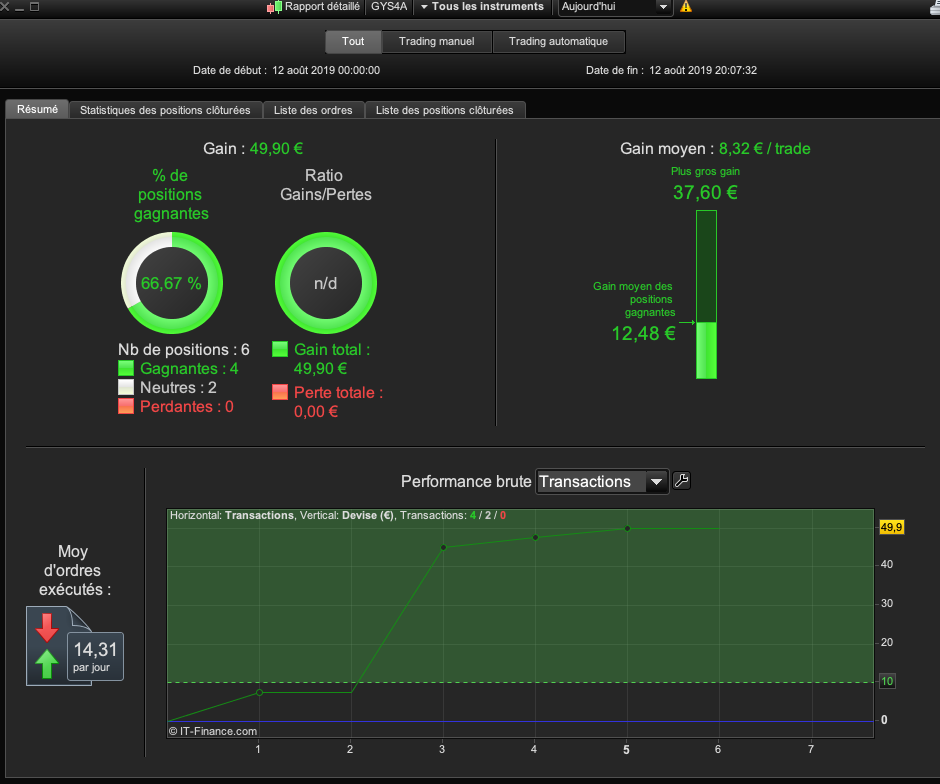
Task: Open the Liste des ordres tab
Action: click(x=313, y=110)
